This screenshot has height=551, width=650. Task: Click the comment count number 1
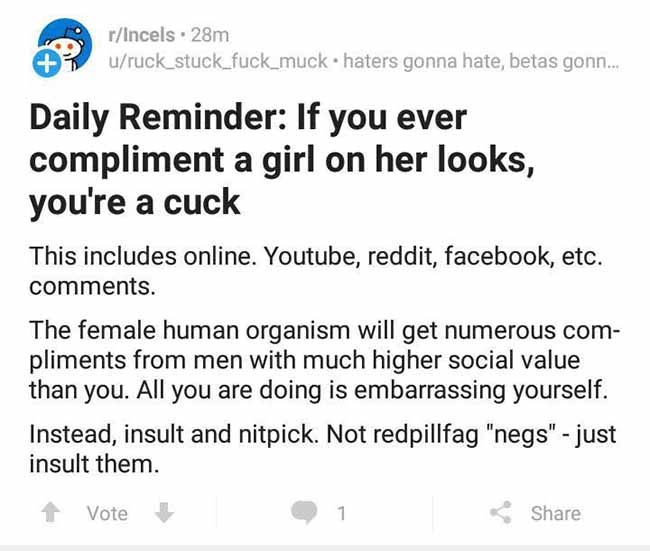click(x=341, y=513)
